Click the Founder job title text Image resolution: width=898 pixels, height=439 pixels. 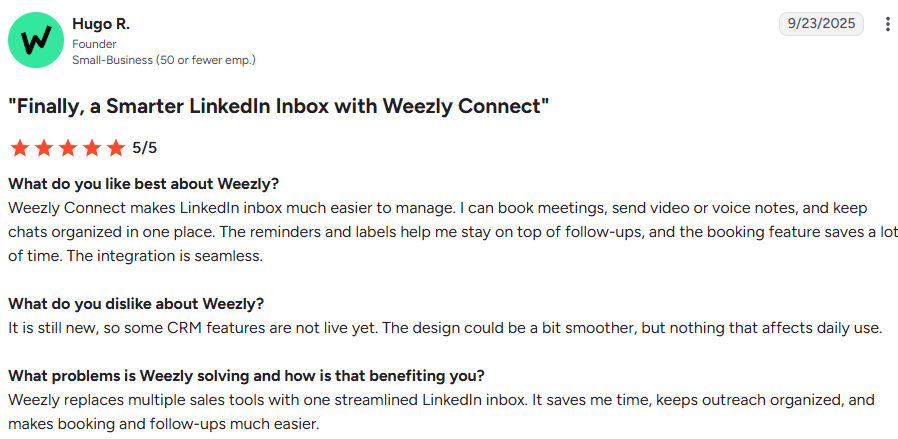[x=94, y=44]
